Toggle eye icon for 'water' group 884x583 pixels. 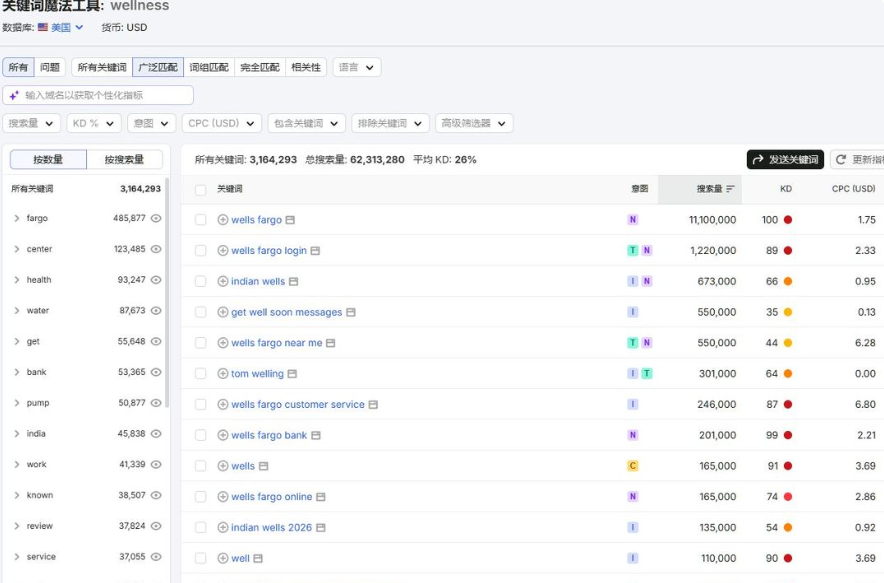pyautogui.click(x=156, y=311)
